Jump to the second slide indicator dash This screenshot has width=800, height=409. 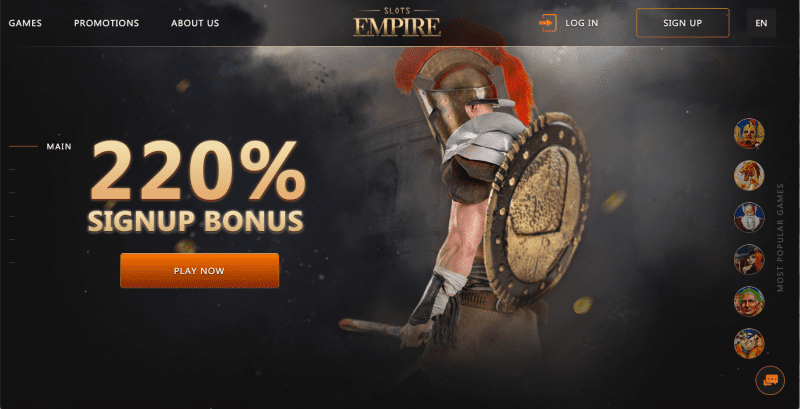(x=12, y=169)
